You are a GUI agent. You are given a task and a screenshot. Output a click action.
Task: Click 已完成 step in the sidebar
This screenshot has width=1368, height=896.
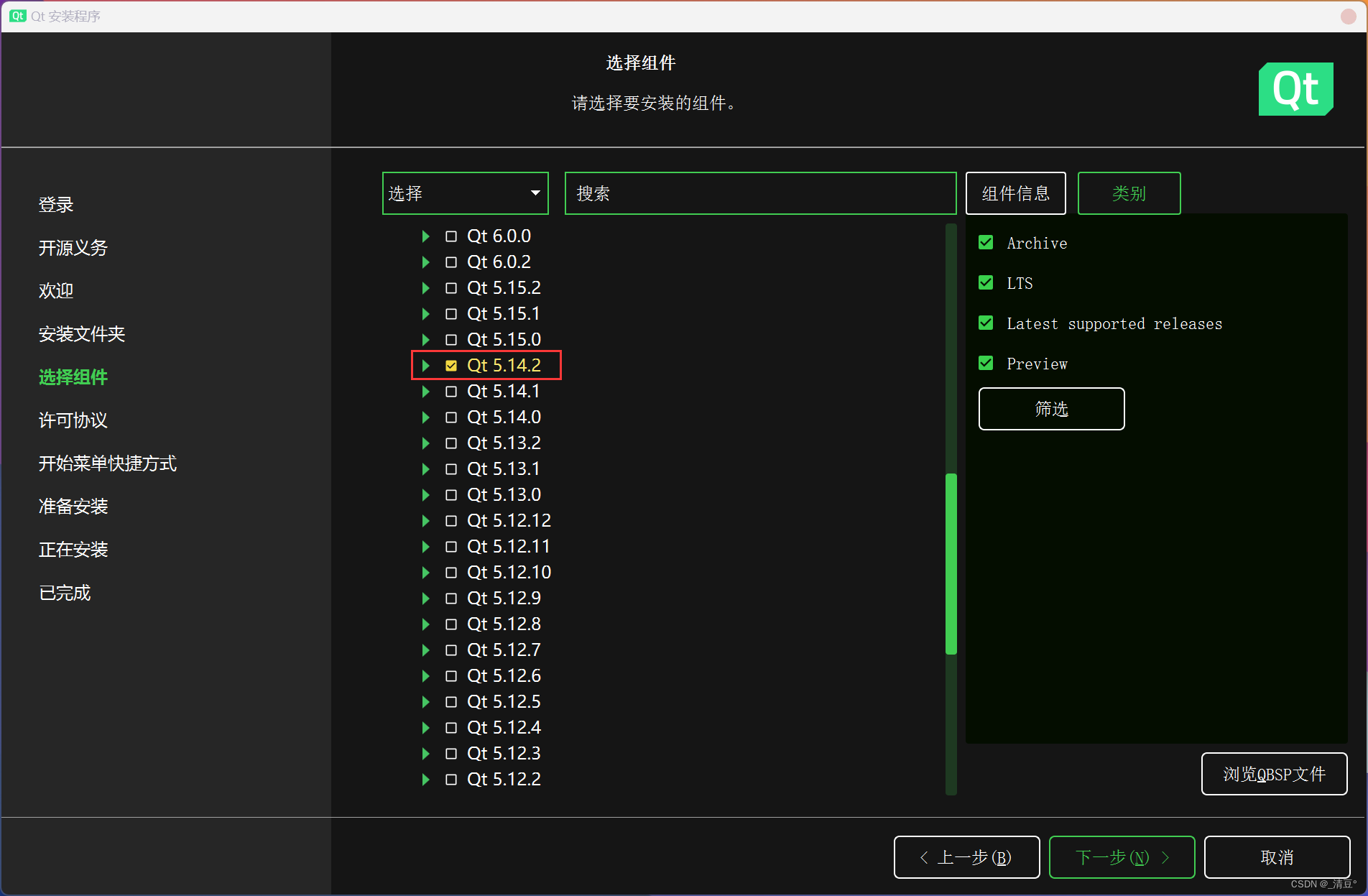point(65,593)
